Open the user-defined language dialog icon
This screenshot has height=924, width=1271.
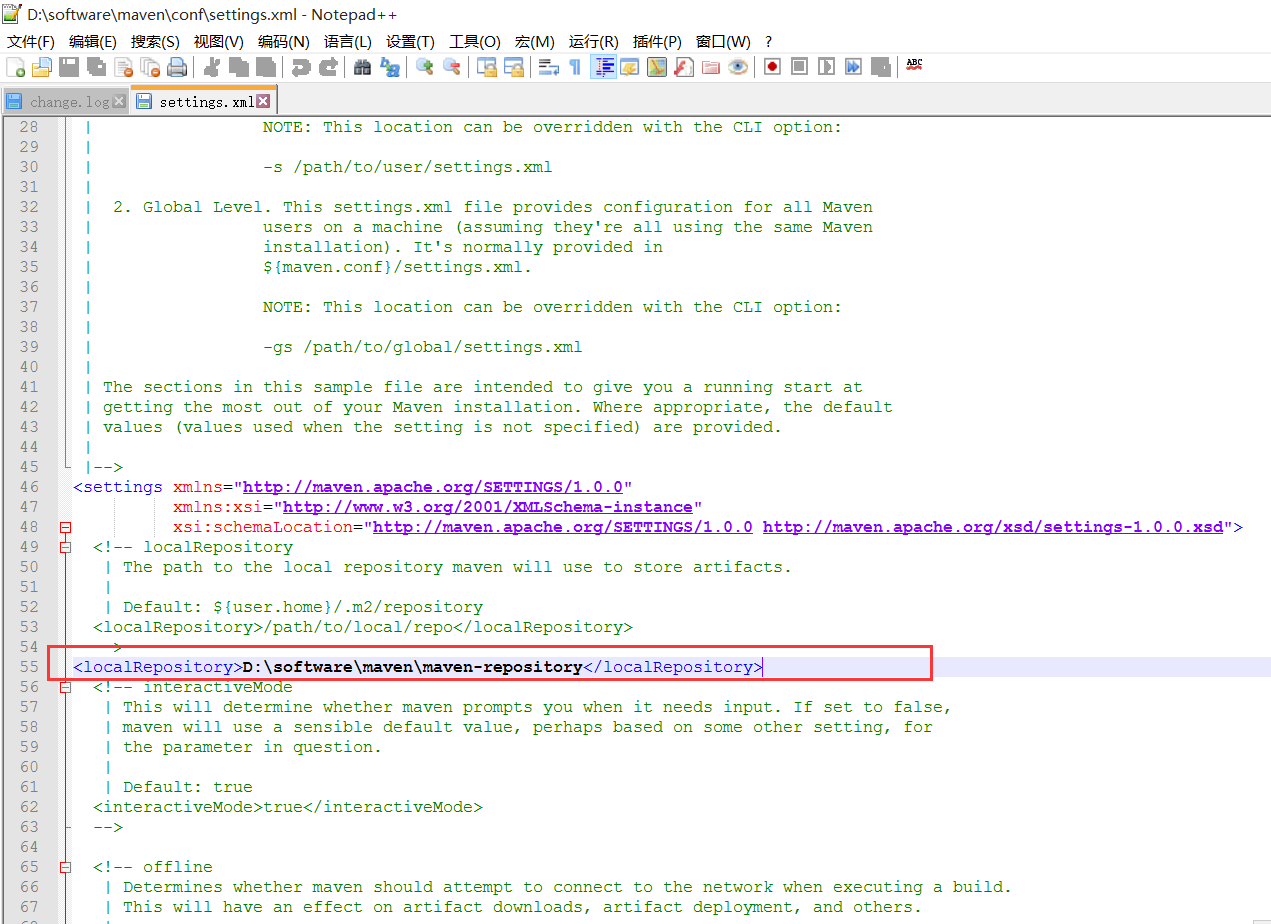pyautogui.click(x=630, y=67)
